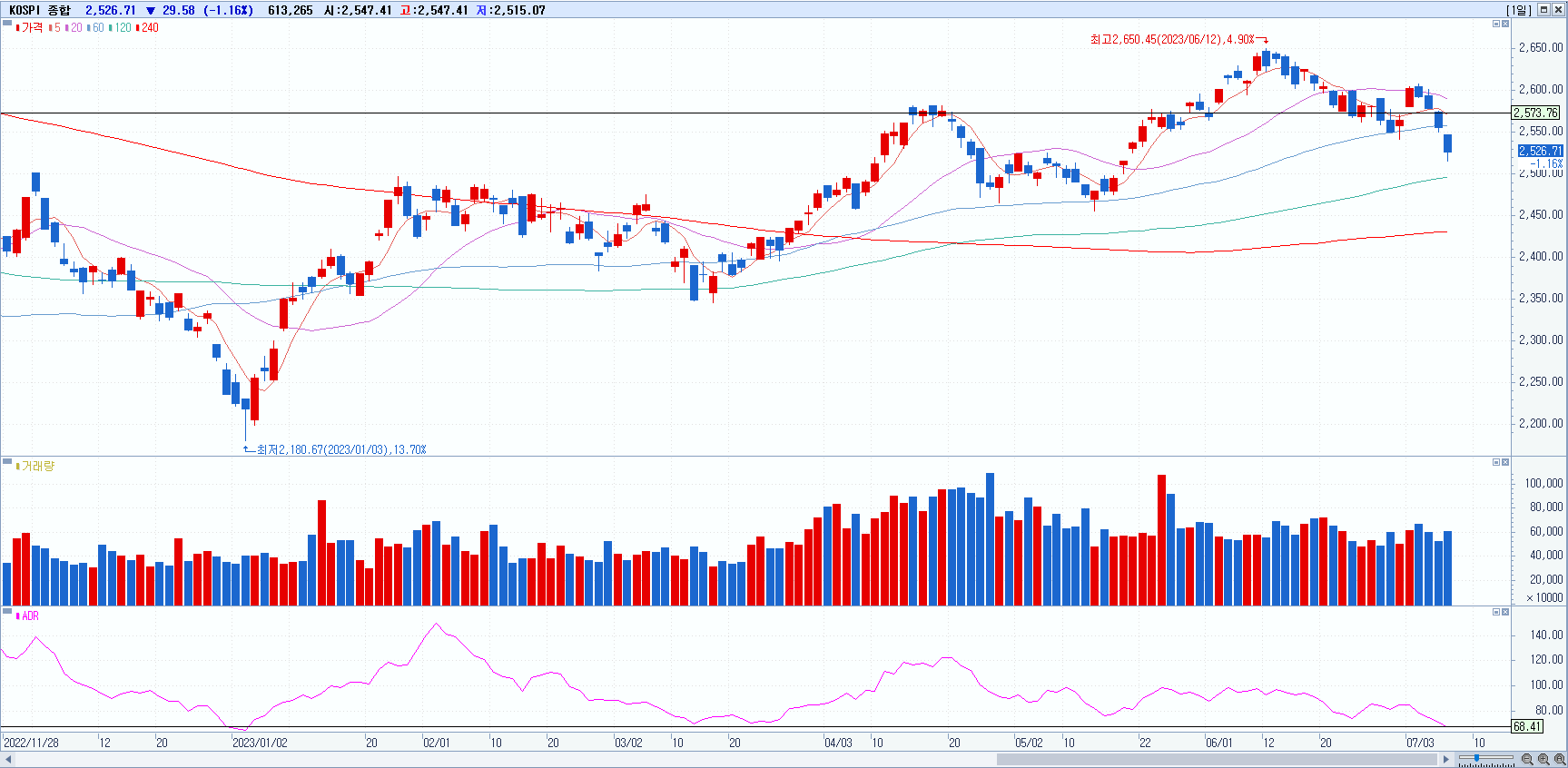Click the 03/02 date axis label
The image size is (1568, 768).
628,743
